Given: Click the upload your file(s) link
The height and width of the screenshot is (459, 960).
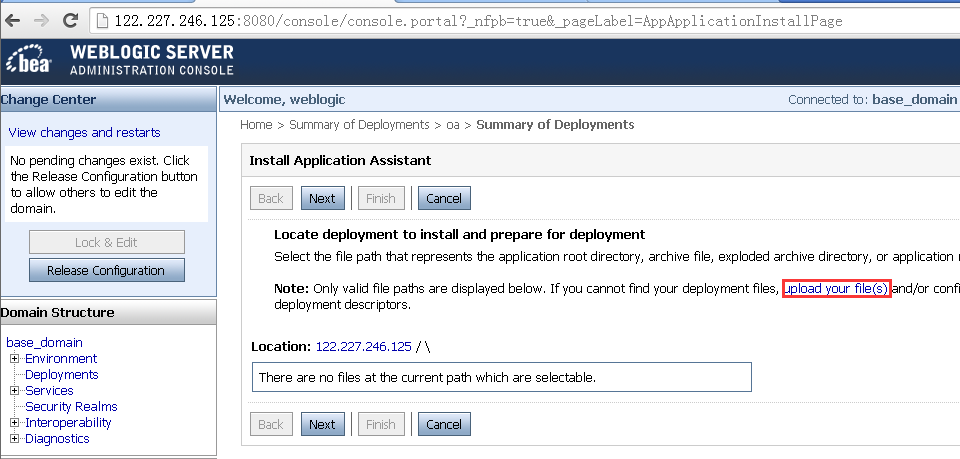Looking at the screenshot, I should click(836, 289).
